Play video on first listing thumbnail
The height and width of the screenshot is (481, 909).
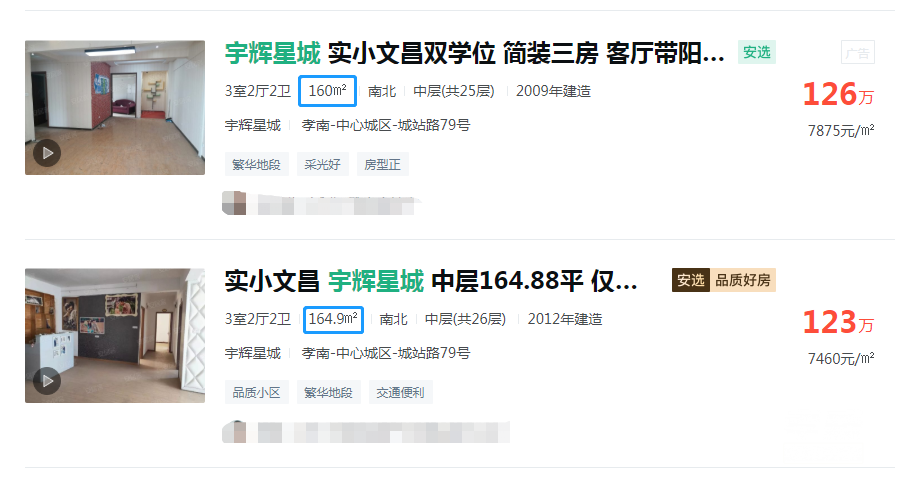click(47, 153)
